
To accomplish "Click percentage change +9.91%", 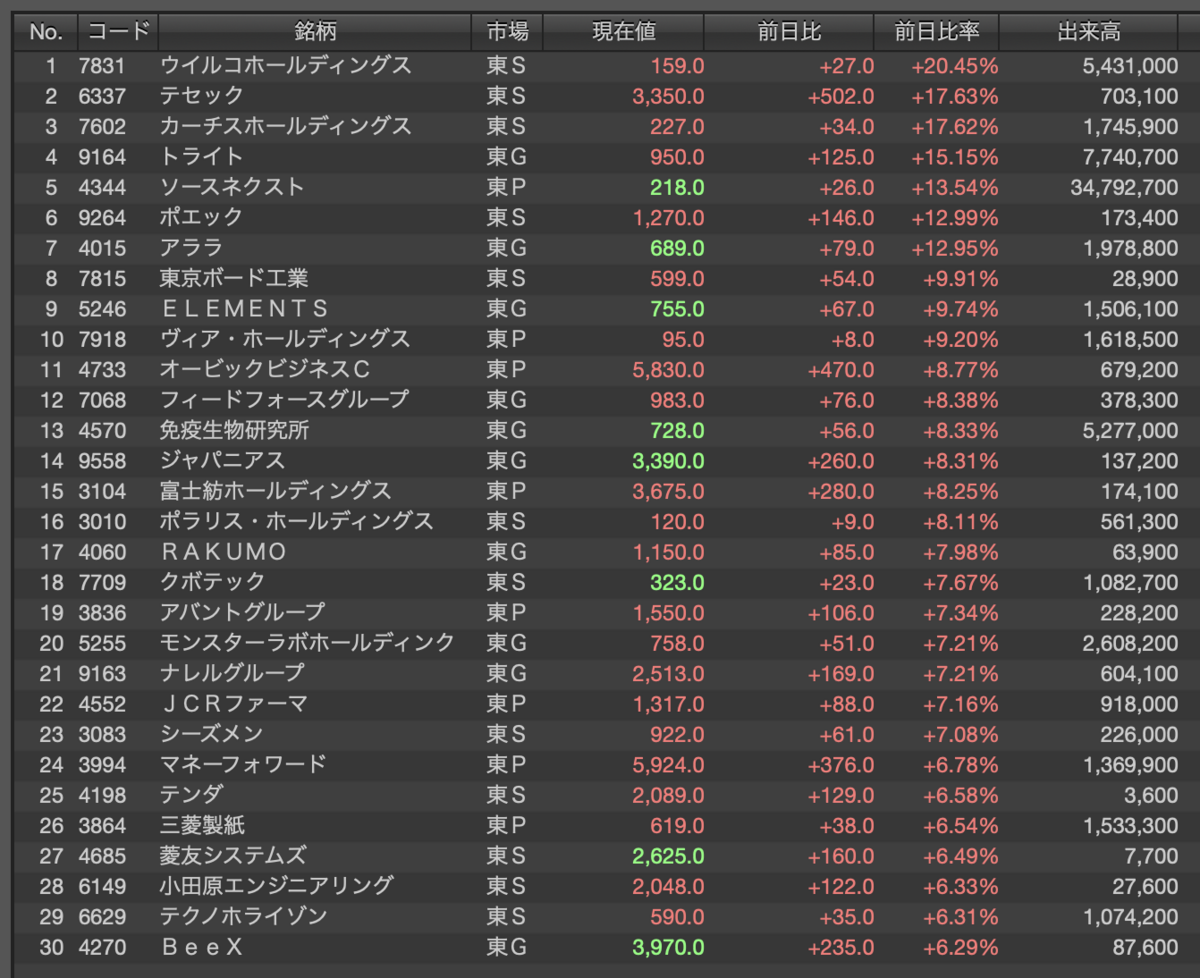I will [960, 278].
